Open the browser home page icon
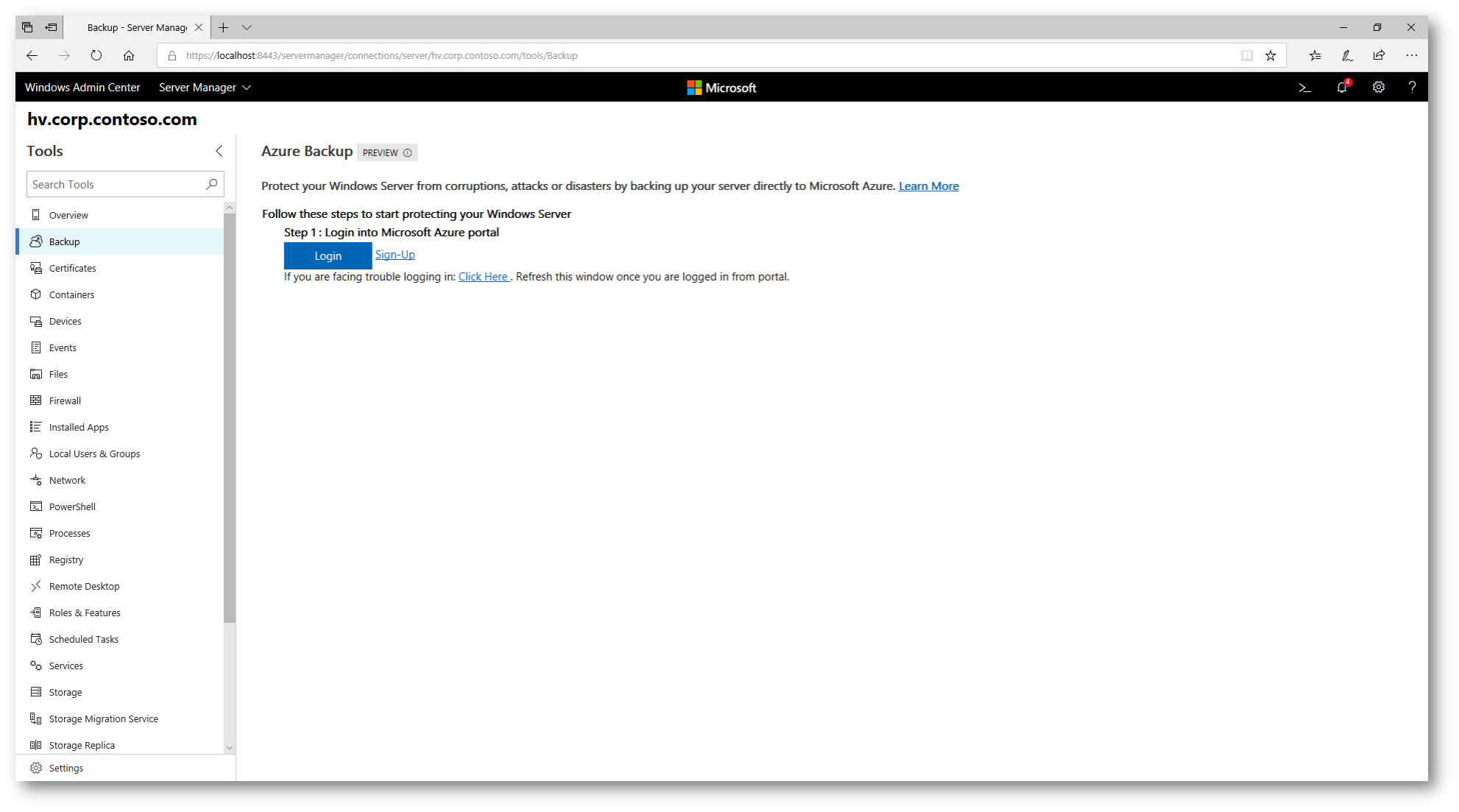Viewport: 1459px width, 812px height. [x=129, y=55]
